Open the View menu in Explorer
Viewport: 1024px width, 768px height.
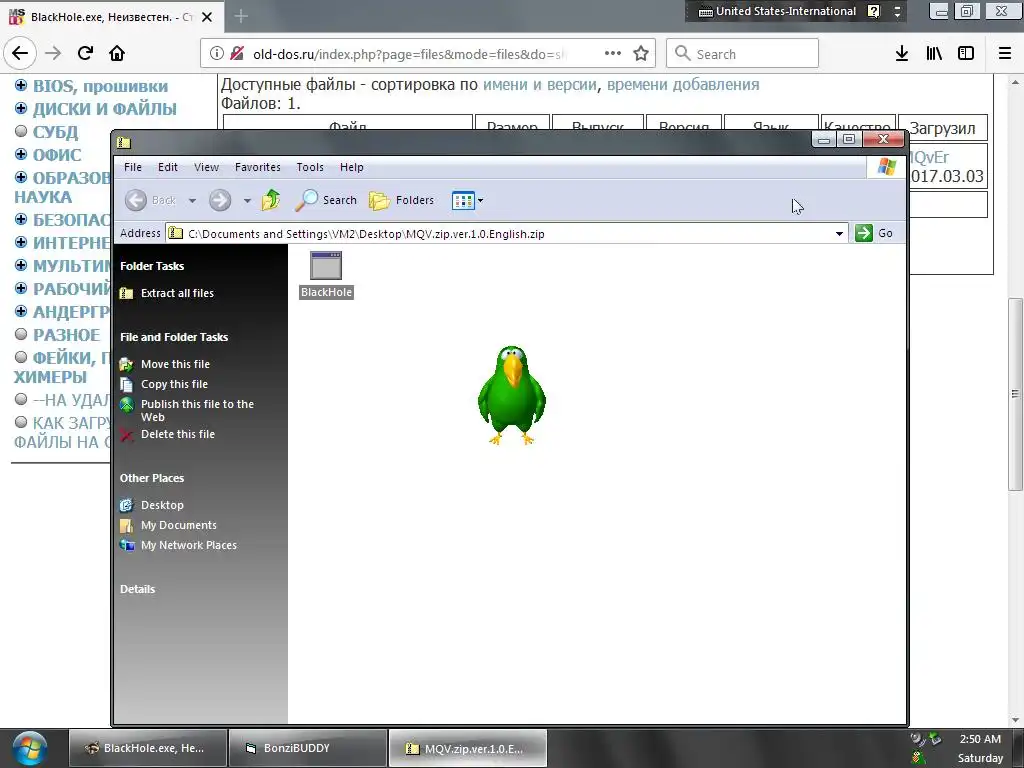tap(206, 167)
